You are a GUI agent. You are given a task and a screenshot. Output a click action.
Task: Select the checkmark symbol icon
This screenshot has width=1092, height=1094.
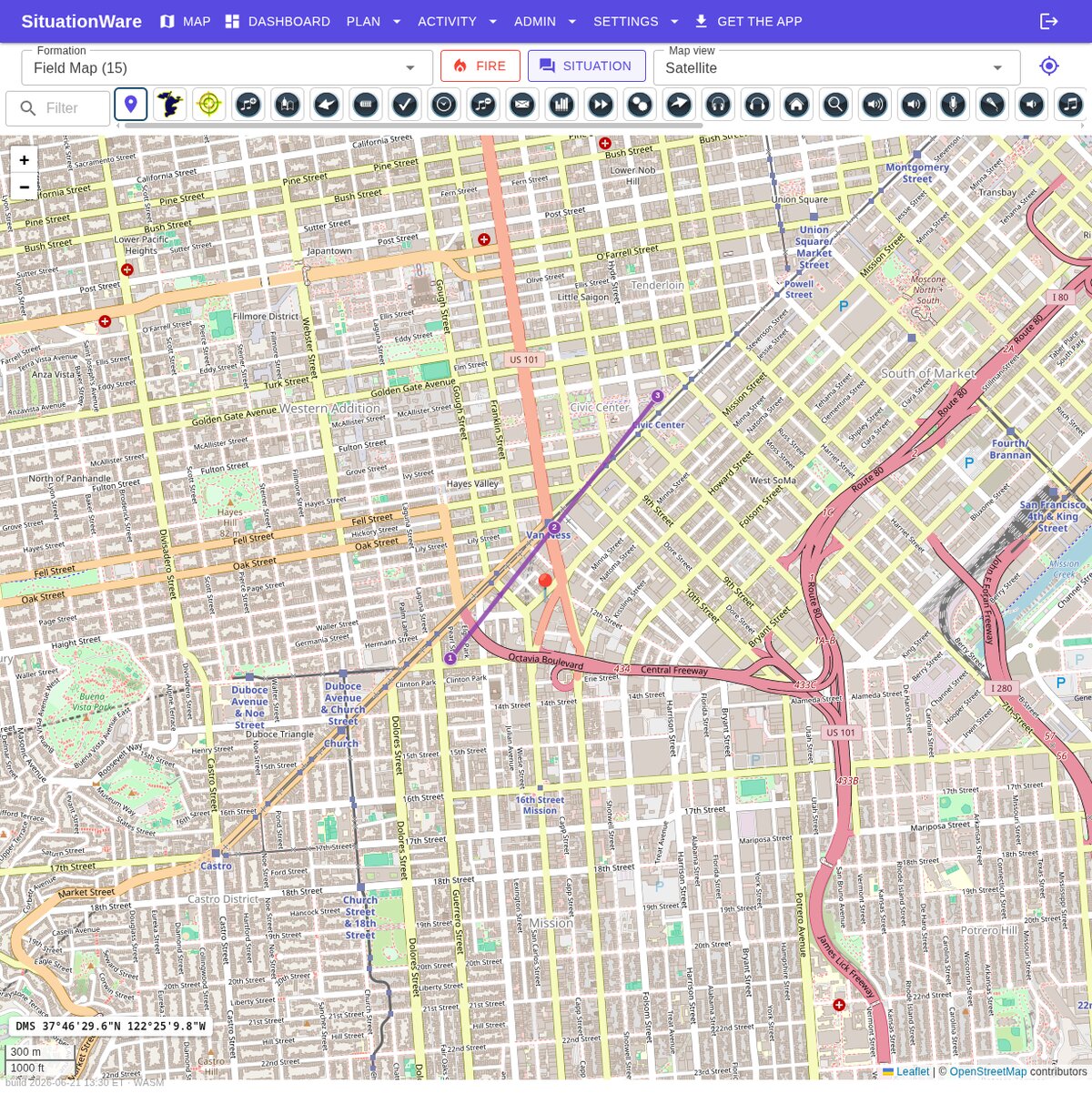pos(404,105)
